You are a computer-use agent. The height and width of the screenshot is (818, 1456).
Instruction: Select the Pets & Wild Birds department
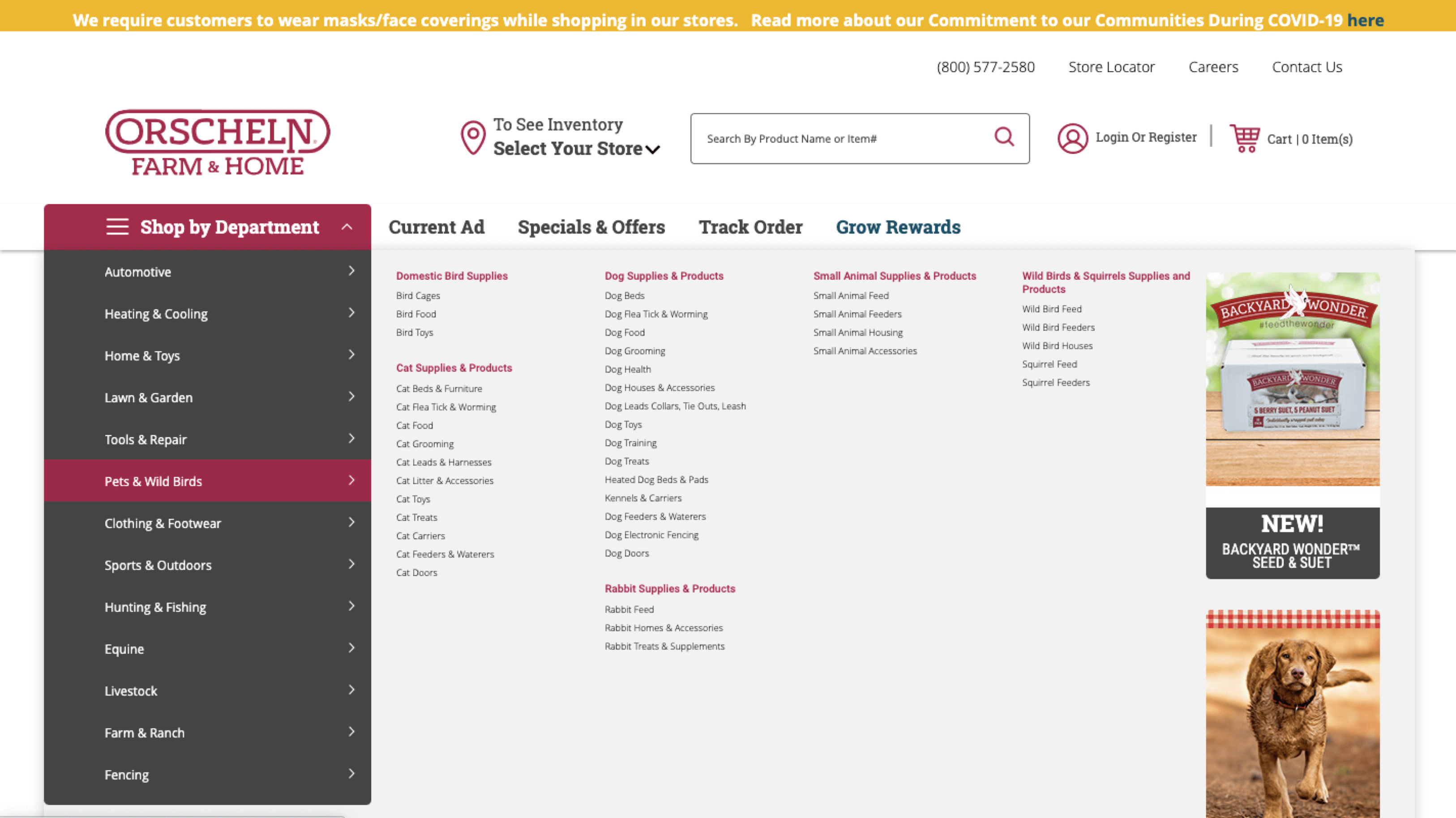click(153, 481)
